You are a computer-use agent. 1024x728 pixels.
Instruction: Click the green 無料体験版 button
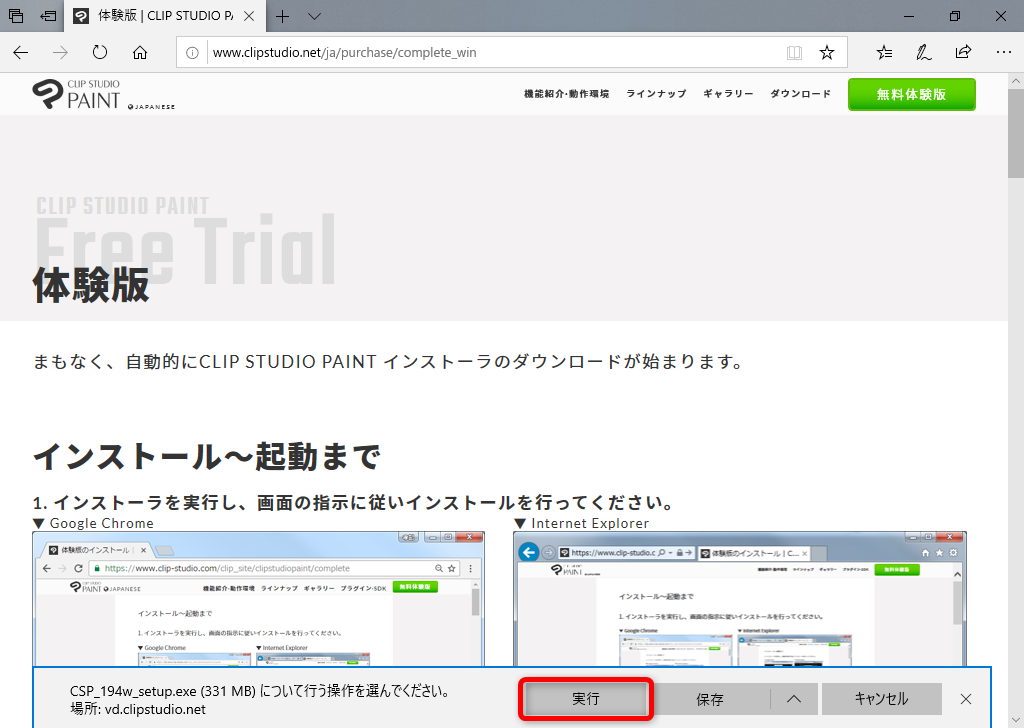click(x=911, y=93)
